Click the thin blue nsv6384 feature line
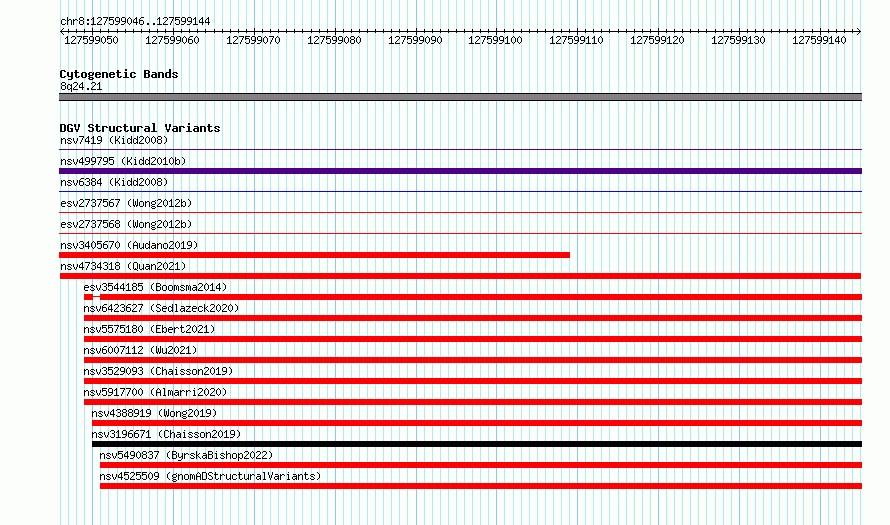 click(x=460, y=191)
